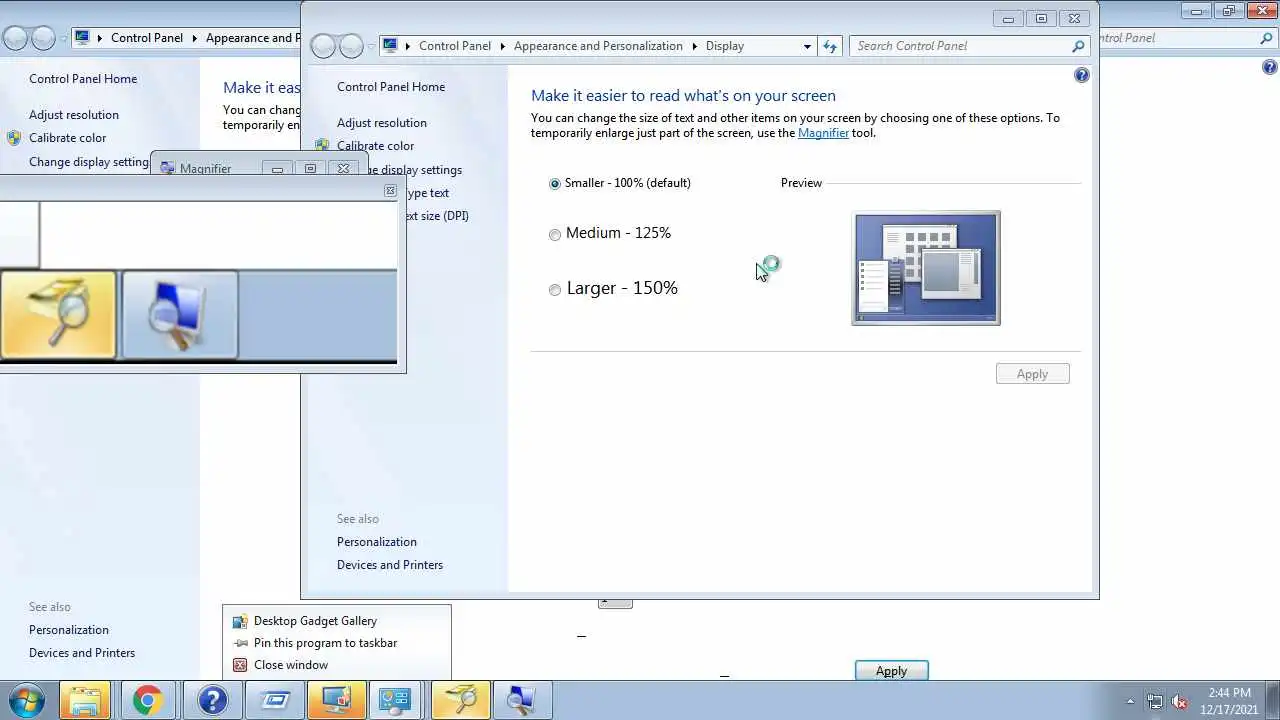
Task: Select Appearance and Personalization breadcrumb in front window
Action: pos(598,46)
